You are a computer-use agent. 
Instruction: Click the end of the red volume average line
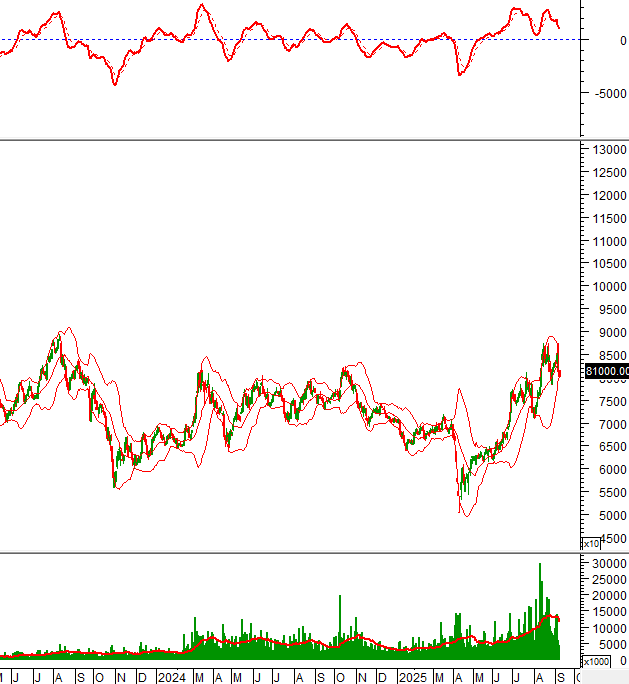pos(559,621)
